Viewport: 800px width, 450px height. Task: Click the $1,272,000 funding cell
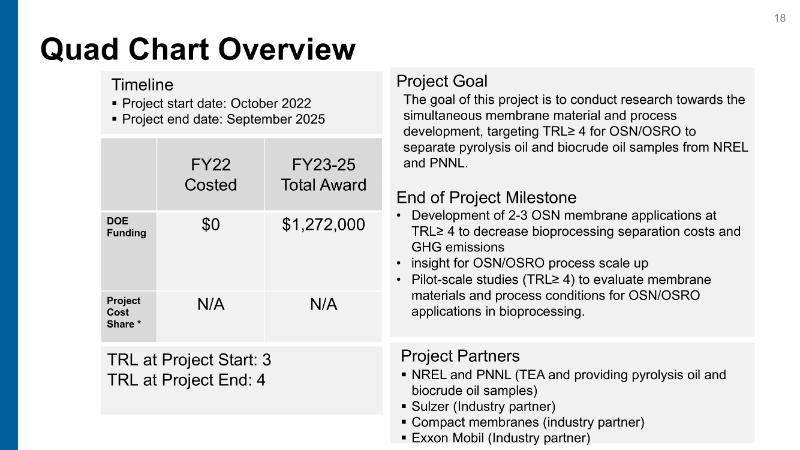click(323, 225)
